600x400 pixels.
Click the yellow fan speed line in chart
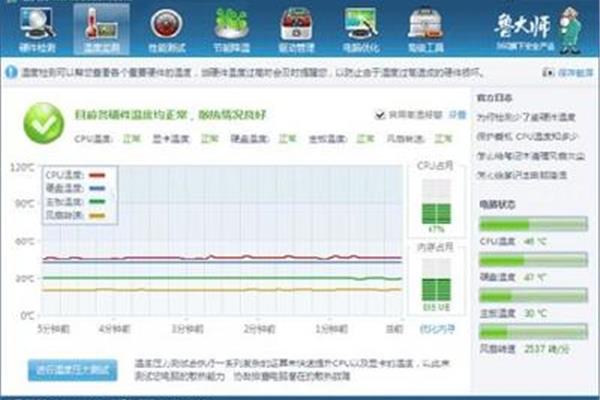[222, 290]
